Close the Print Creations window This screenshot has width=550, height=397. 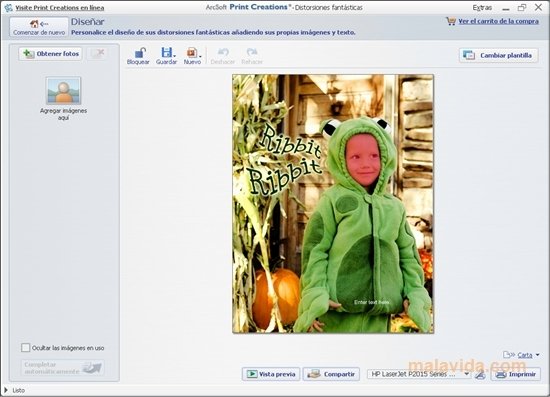[x=538, y=7]
